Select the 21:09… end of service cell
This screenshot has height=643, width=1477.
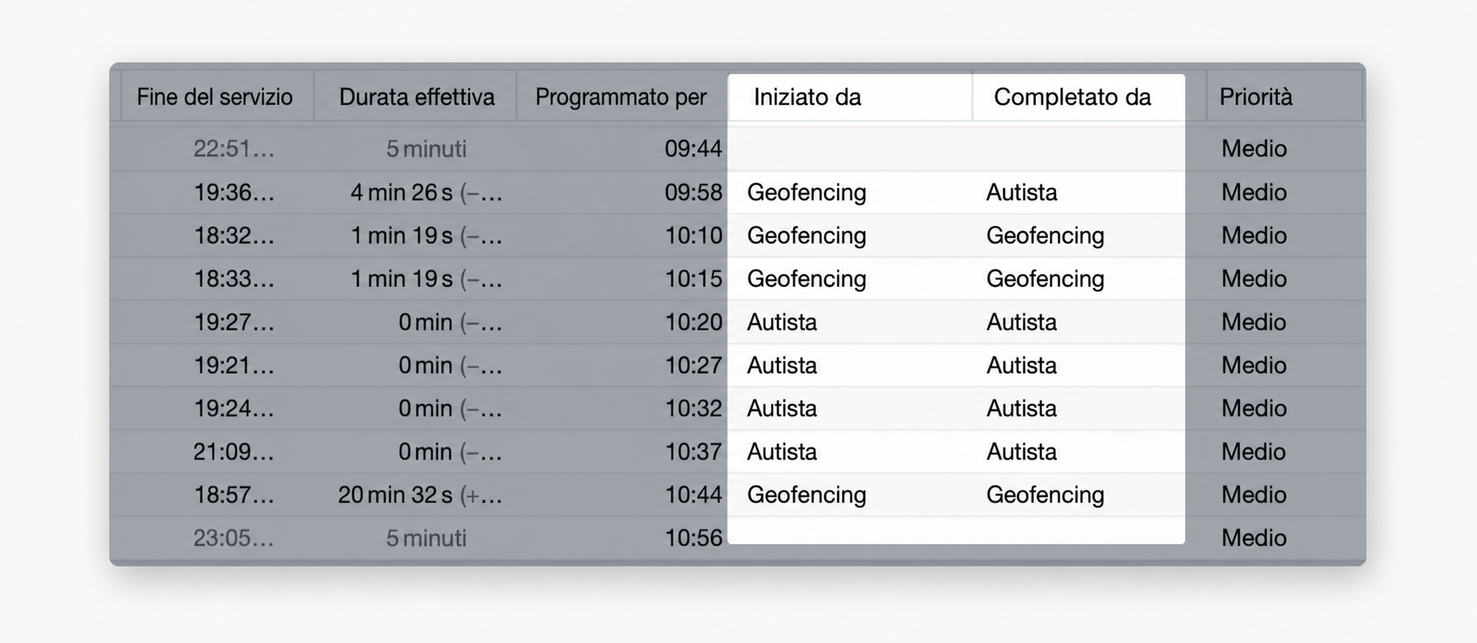pos(234,451)
